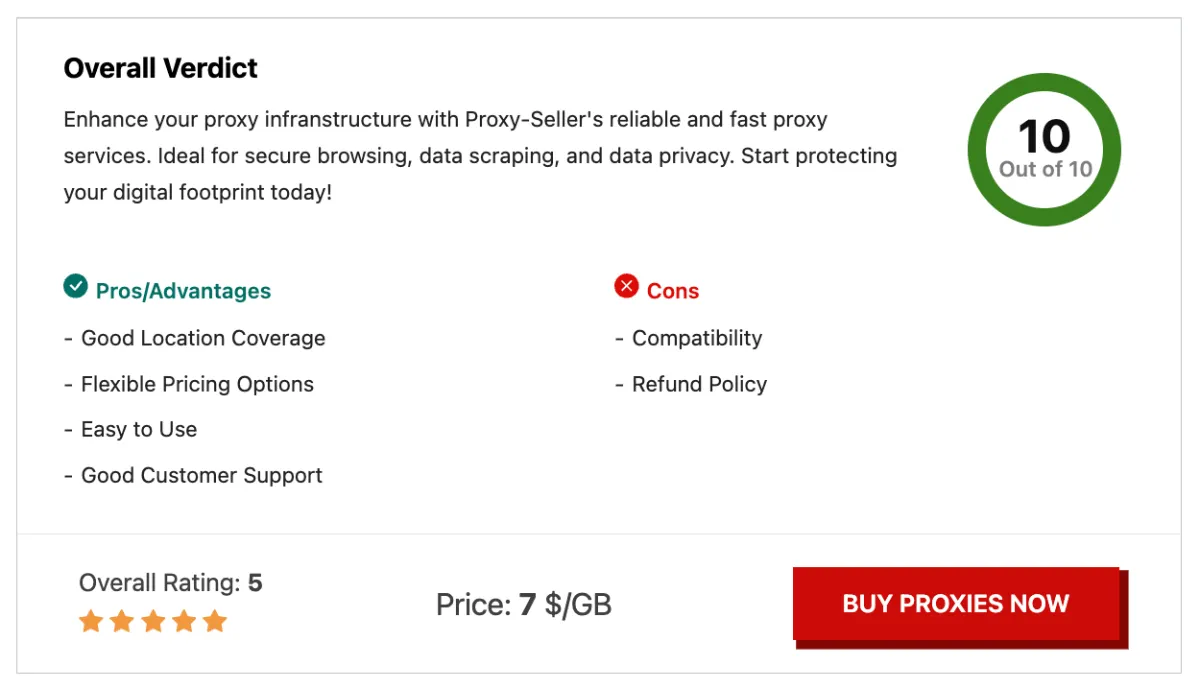This screenshot has width=1200, height=689.
Task: Click the Overall Verdict heading
Action: click(x=161, y=68)
